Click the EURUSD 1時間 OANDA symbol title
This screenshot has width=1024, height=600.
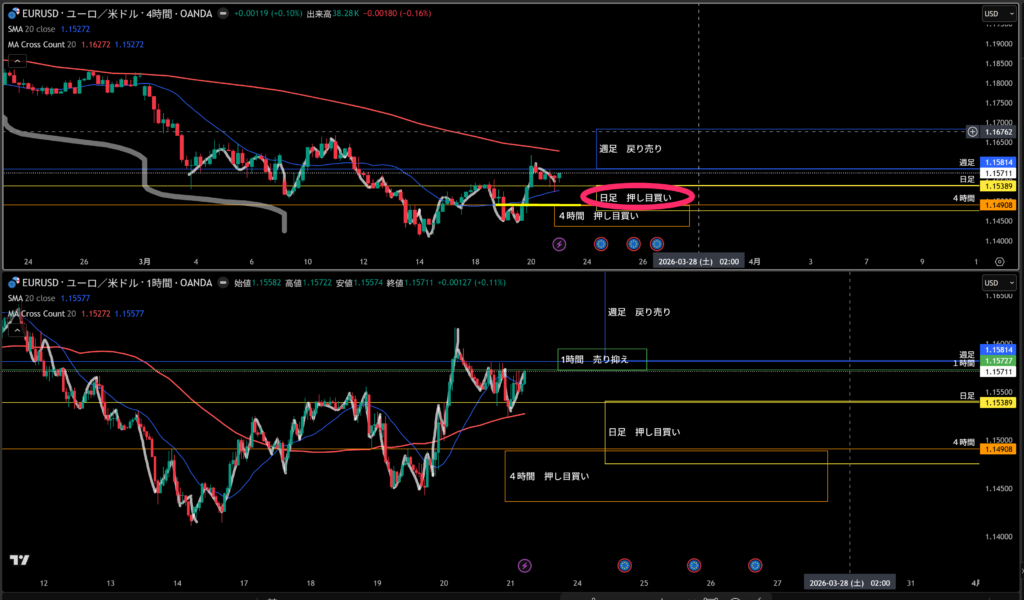point(115,283)
